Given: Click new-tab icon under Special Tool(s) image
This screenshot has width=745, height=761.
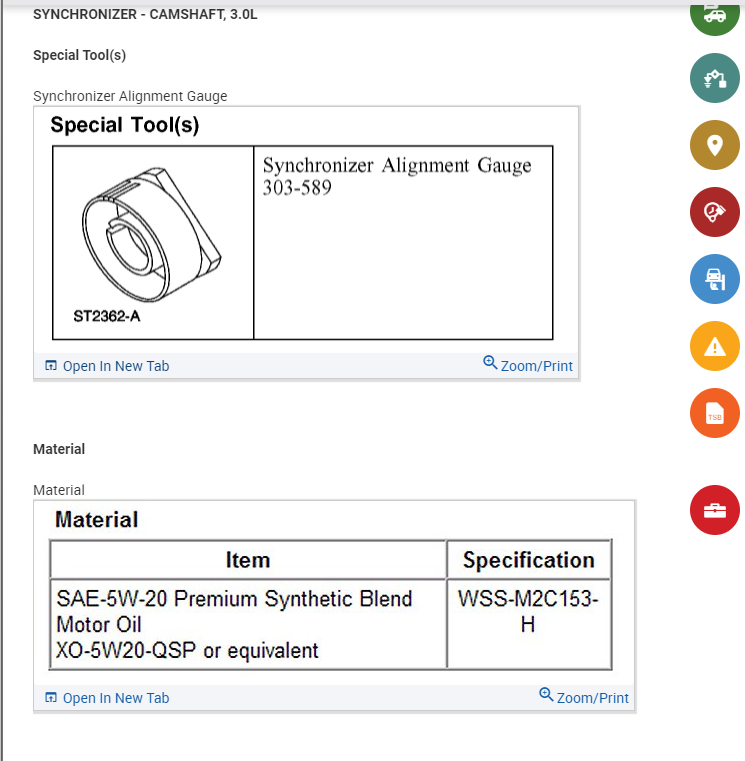Looking at the screenshot, I should point(52,366).
